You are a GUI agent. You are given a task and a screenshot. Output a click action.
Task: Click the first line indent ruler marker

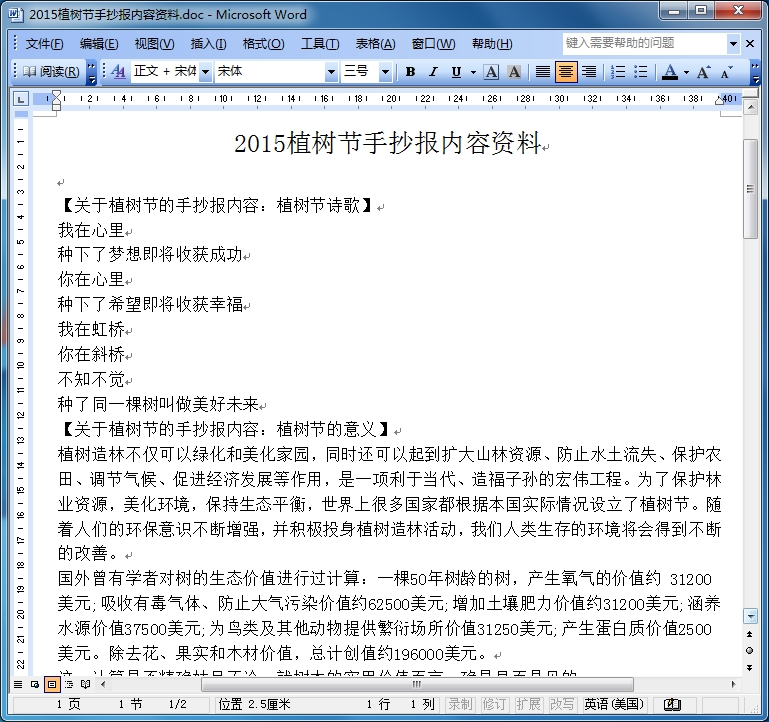pyautogui.click(x=56, y=94)
